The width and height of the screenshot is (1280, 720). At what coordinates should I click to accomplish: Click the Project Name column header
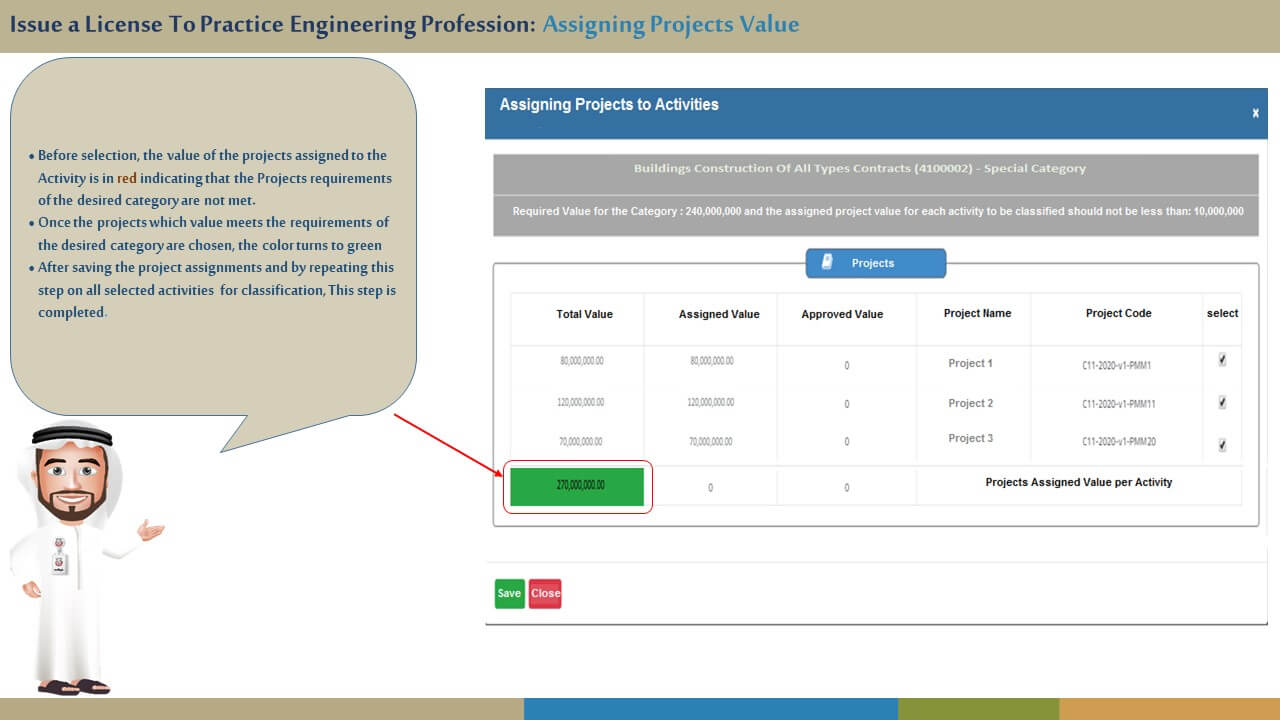click(x=977, y=313)
